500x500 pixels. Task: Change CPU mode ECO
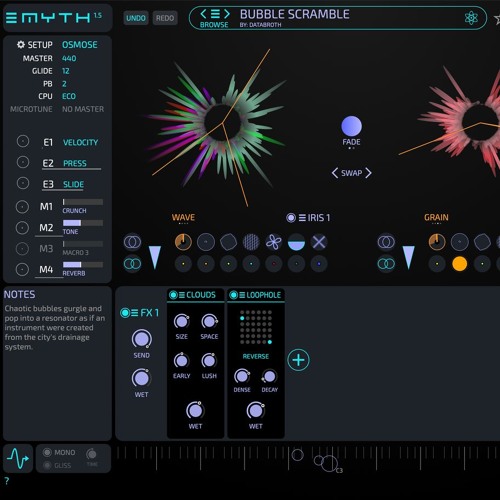click(69, 96)
